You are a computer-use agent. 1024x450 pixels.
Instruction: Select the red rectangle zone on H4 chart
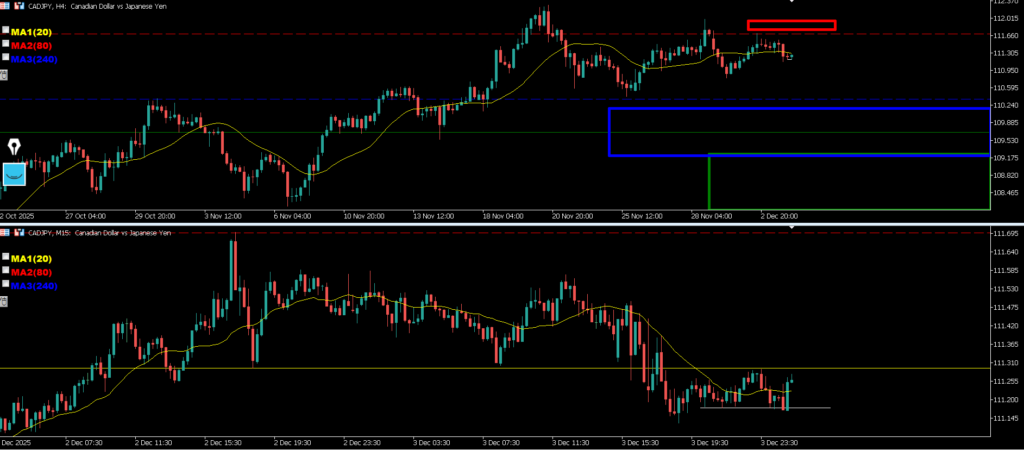(x=791, y=25)
